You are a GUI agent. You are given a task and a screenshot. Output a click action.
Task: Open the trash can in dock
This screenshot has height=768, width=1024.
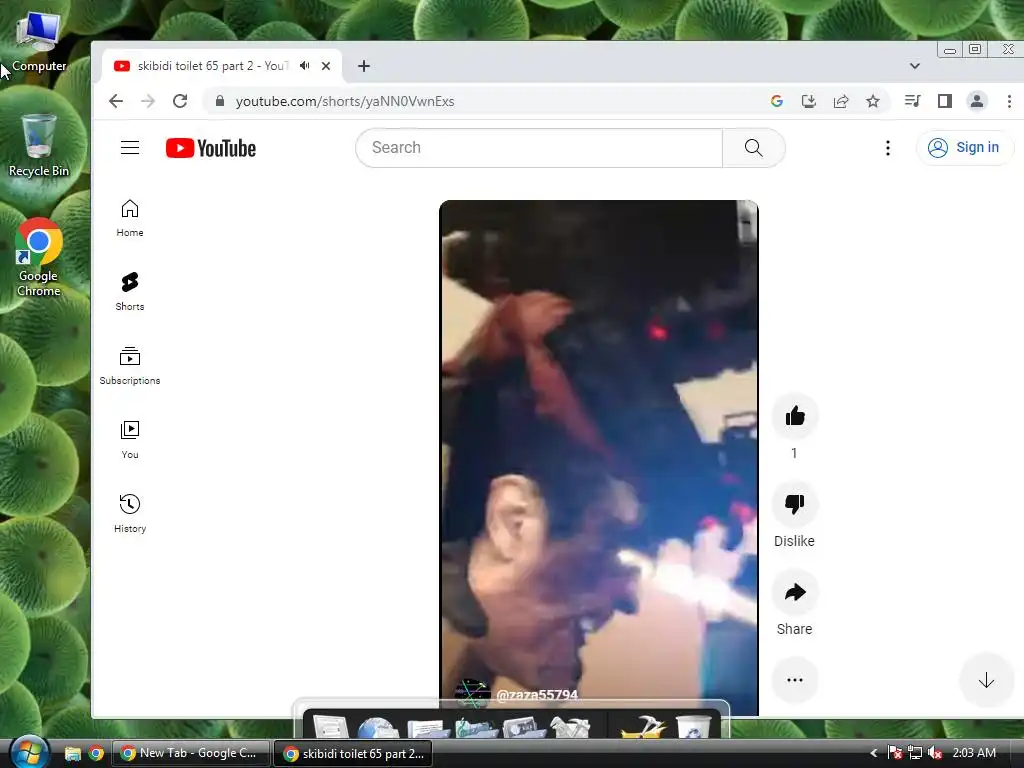pos(694,727)
